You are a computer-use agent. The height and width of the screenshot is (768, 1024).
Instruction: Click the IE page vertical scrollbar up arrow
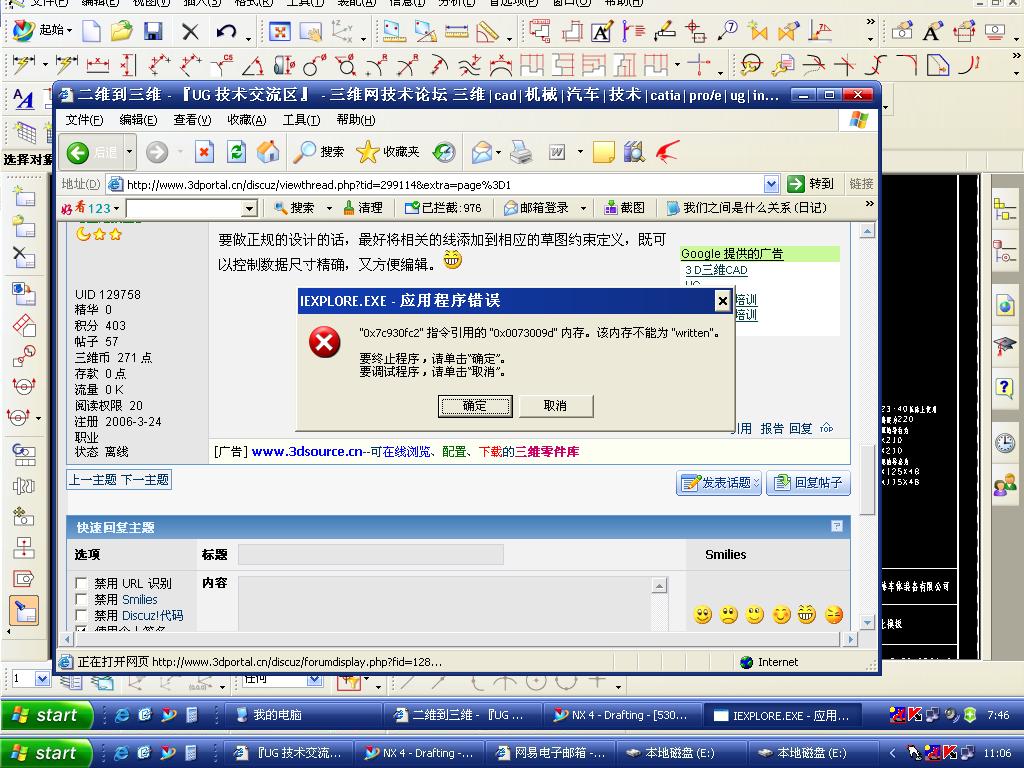(x=867, y=231)
